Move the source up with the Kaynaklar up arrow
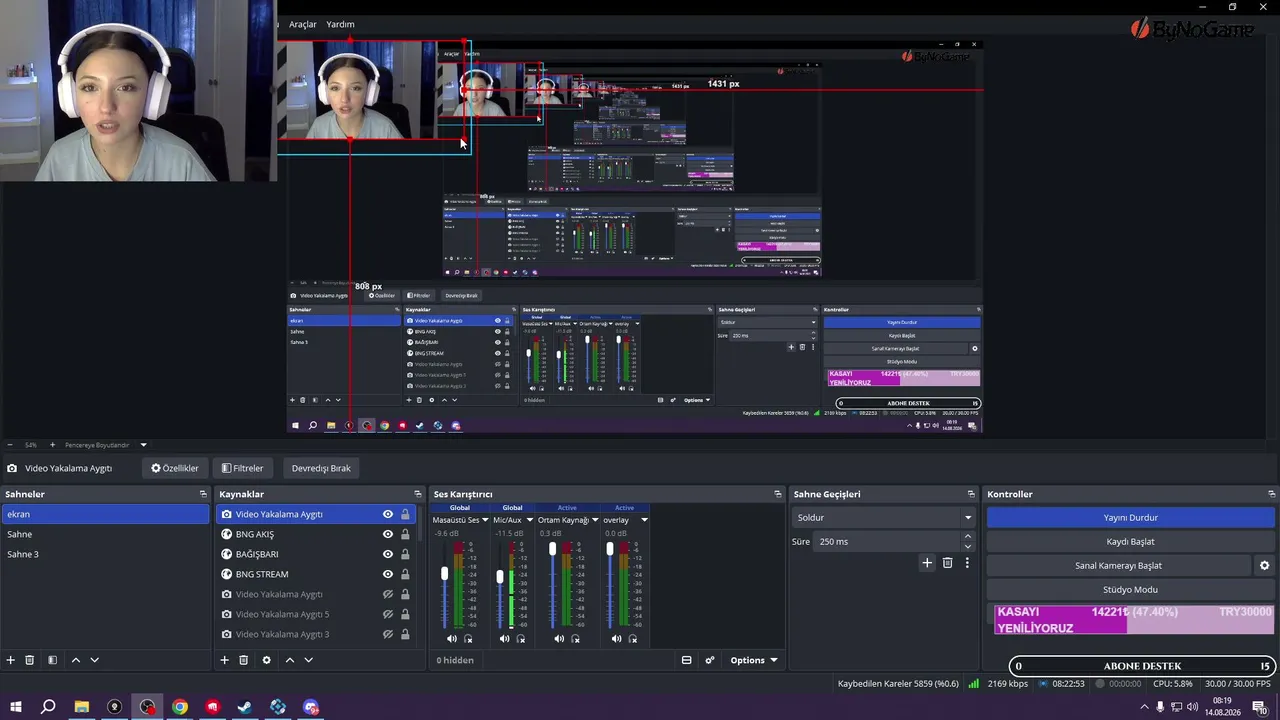 pyautogui.click(x=289, y=660)
